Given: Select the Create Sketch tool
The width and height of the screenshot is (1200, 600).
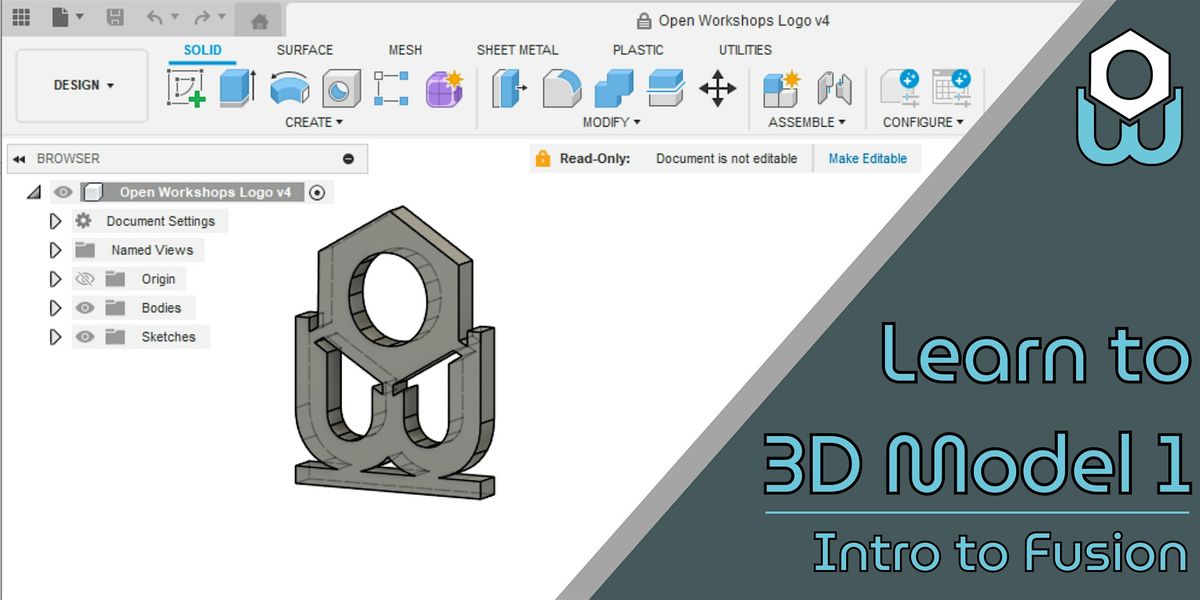Looking at the screenshot, I should pos(186,88).
